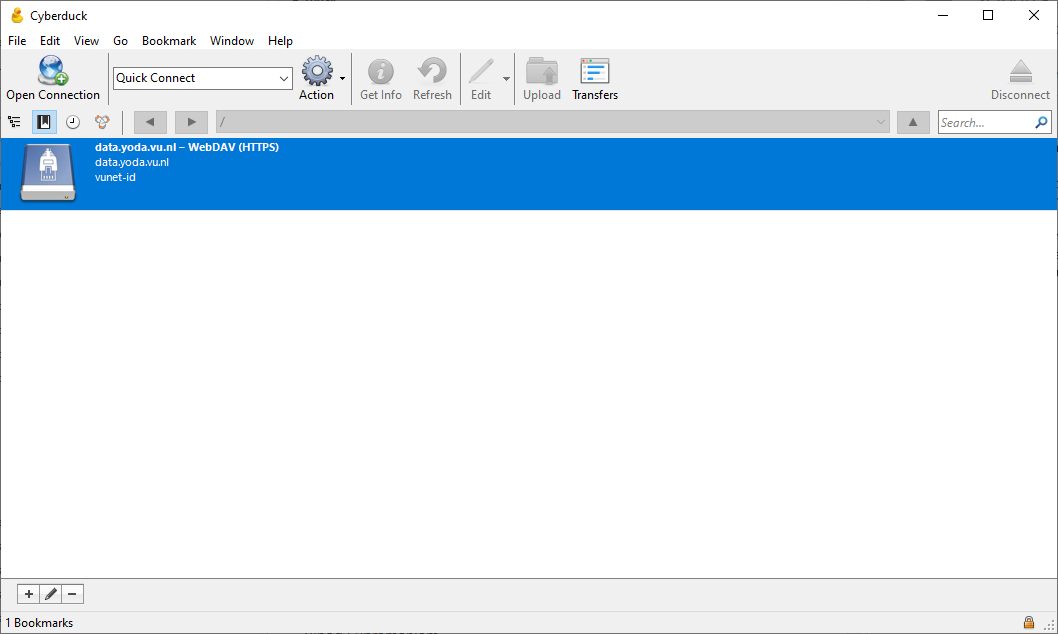Click the Disconnect eject icon
Screen dimensions: 1058x634
(1020, 72)
